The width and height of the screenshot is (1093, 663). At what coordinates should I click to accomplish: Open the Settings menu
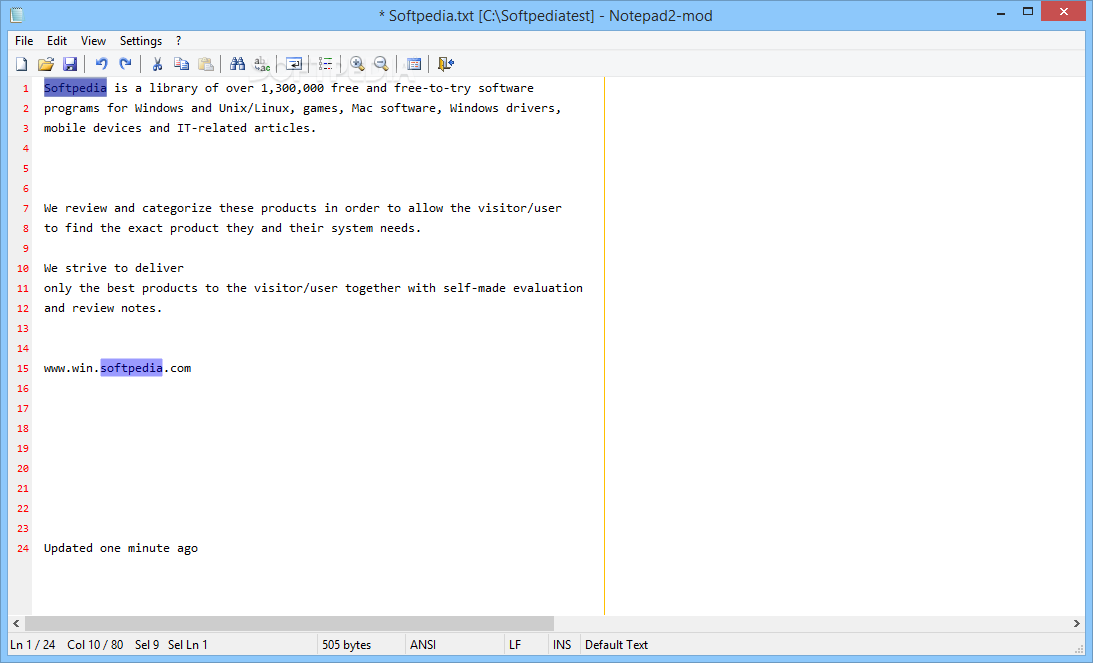coord(140,40)
